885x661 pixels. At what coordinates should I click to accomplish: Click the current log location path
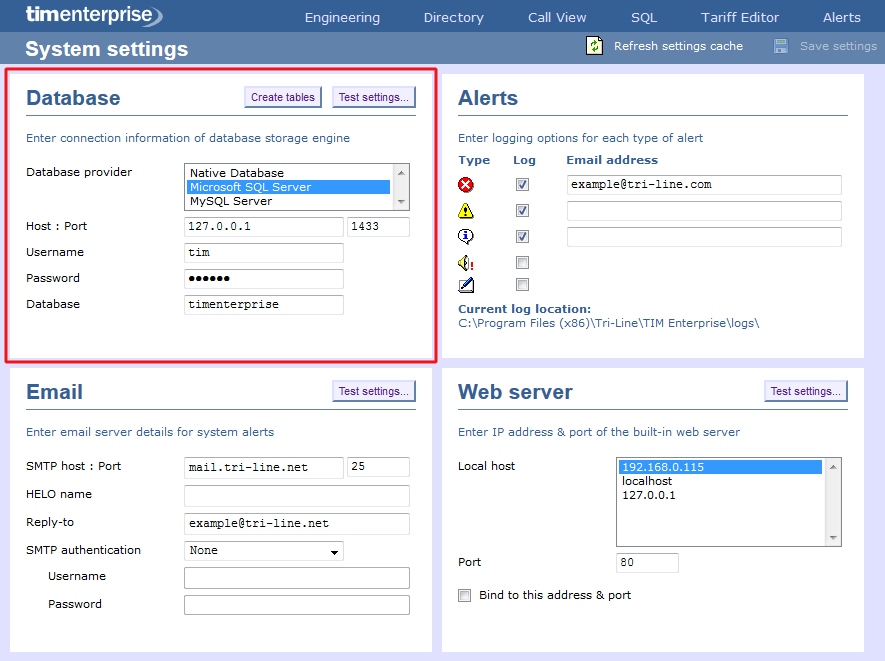(608, 323)
